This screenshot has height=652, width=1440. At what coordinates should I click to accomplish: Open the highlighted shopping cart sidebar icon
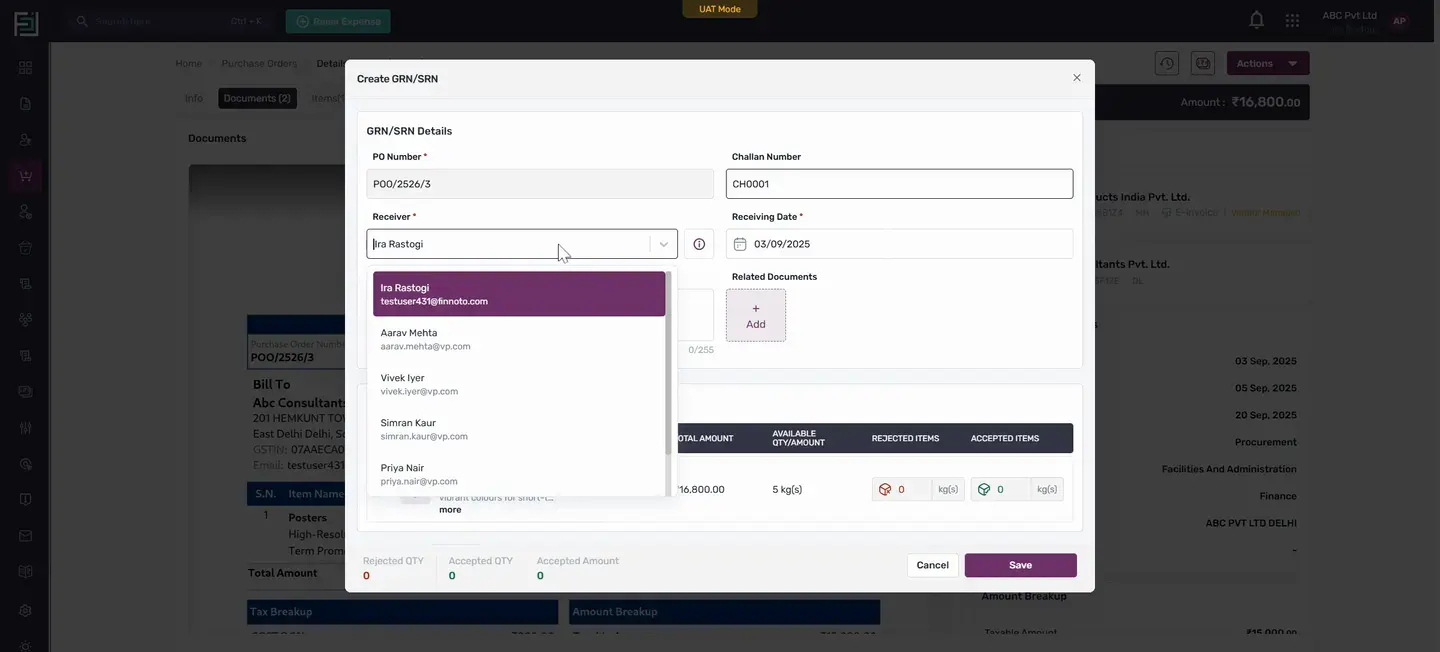click(x=25, y=176)
